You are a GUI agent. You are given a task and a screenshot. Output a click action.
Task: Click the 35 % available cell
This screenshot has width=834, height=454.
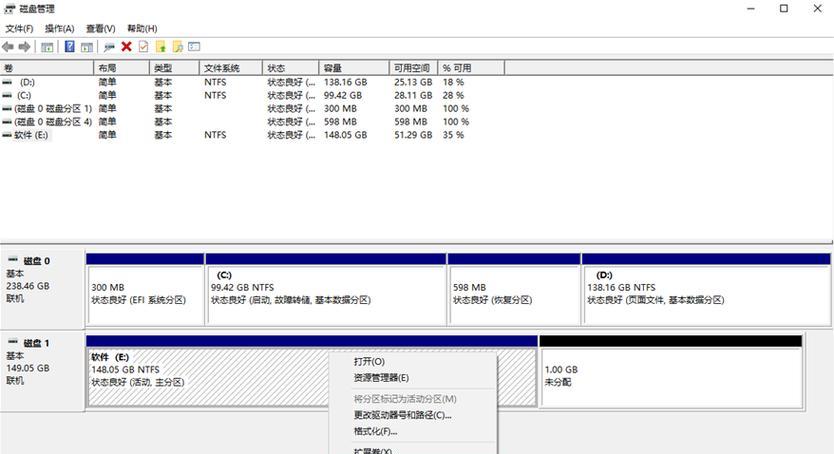454,135
